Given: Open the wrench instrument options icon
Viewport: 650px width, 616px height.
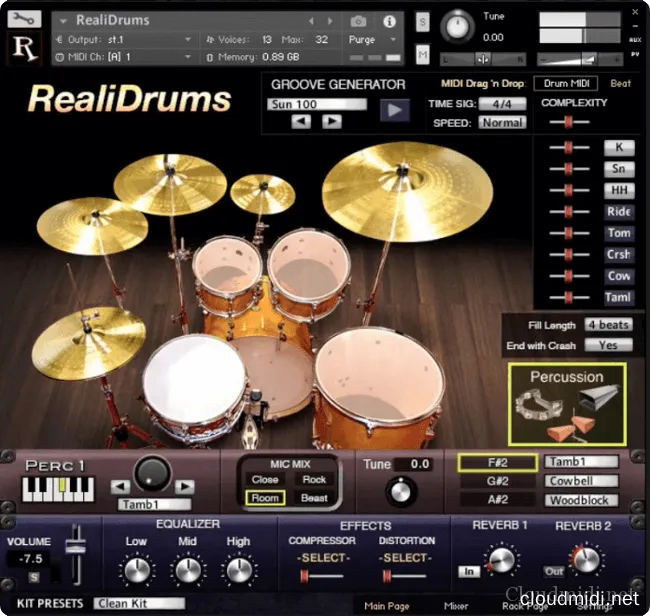Looking at the screenshot, I should 24,19.
